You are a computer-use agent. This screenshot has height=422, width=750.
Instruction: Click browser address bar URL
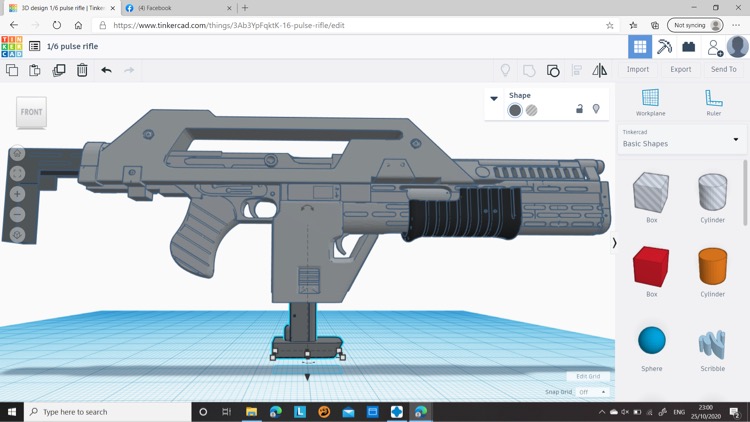(x=229, y=25)
